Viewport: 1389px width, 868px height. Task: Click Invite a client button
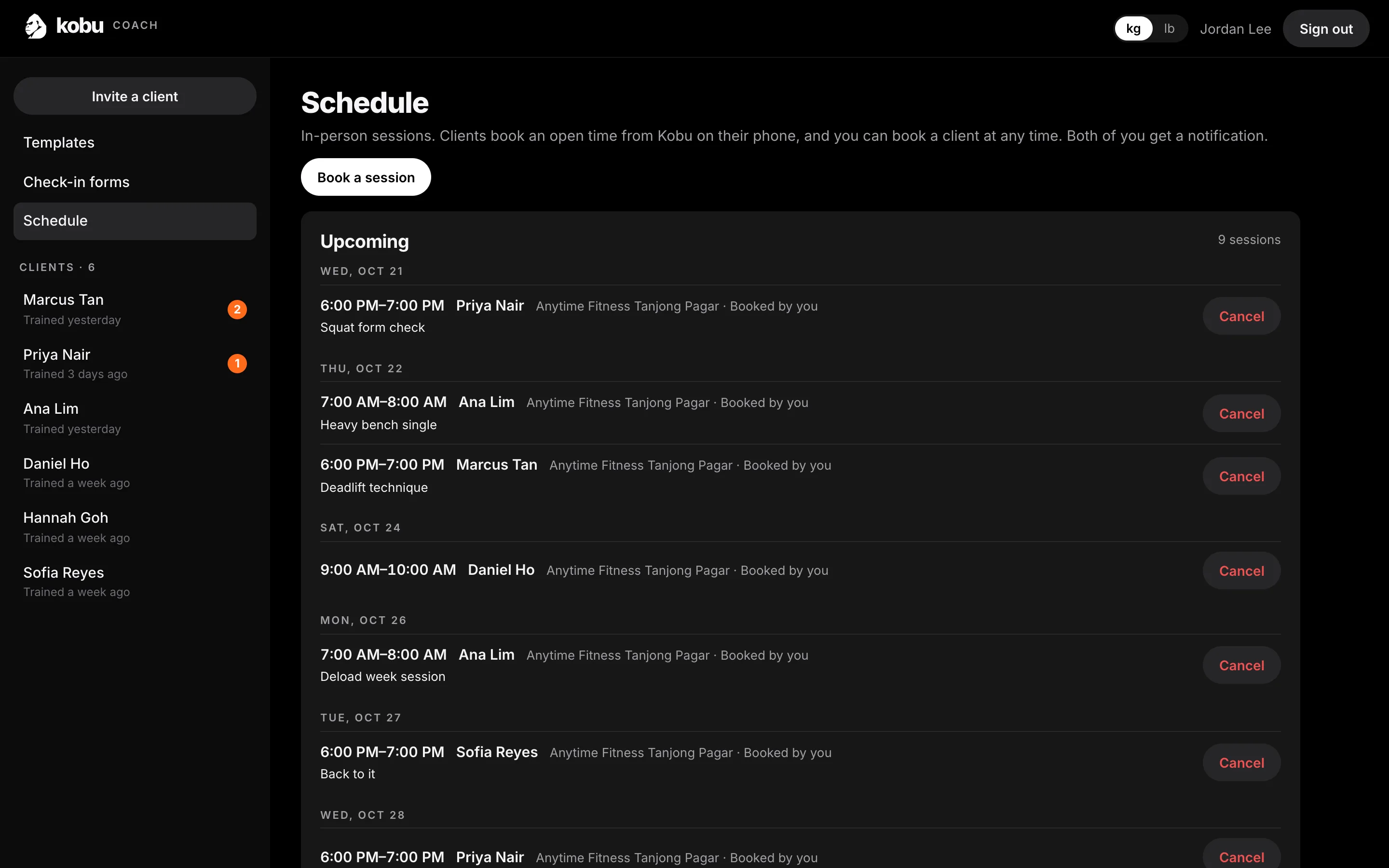click(135, 96)
